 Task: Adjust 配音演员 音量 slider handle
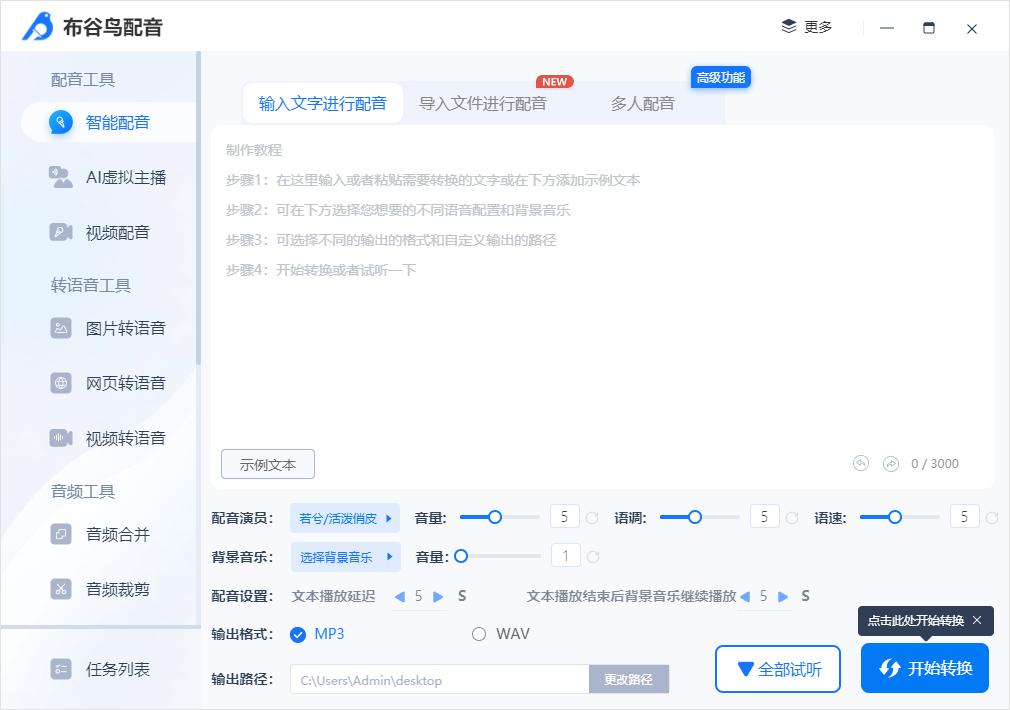click(495, 517)
